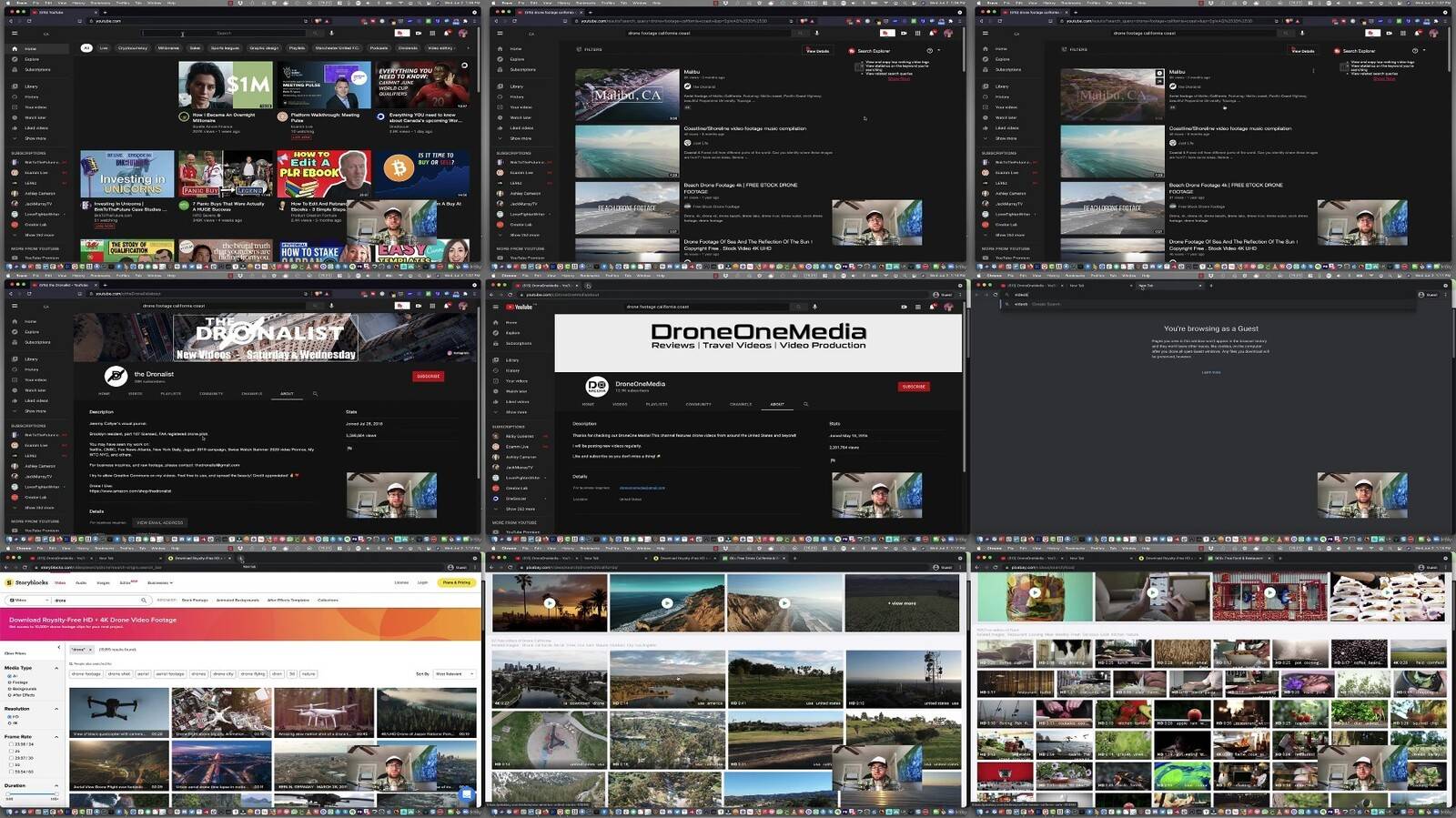Click the create video camera icon on YouTube home feed

click(x=418, y=34)
